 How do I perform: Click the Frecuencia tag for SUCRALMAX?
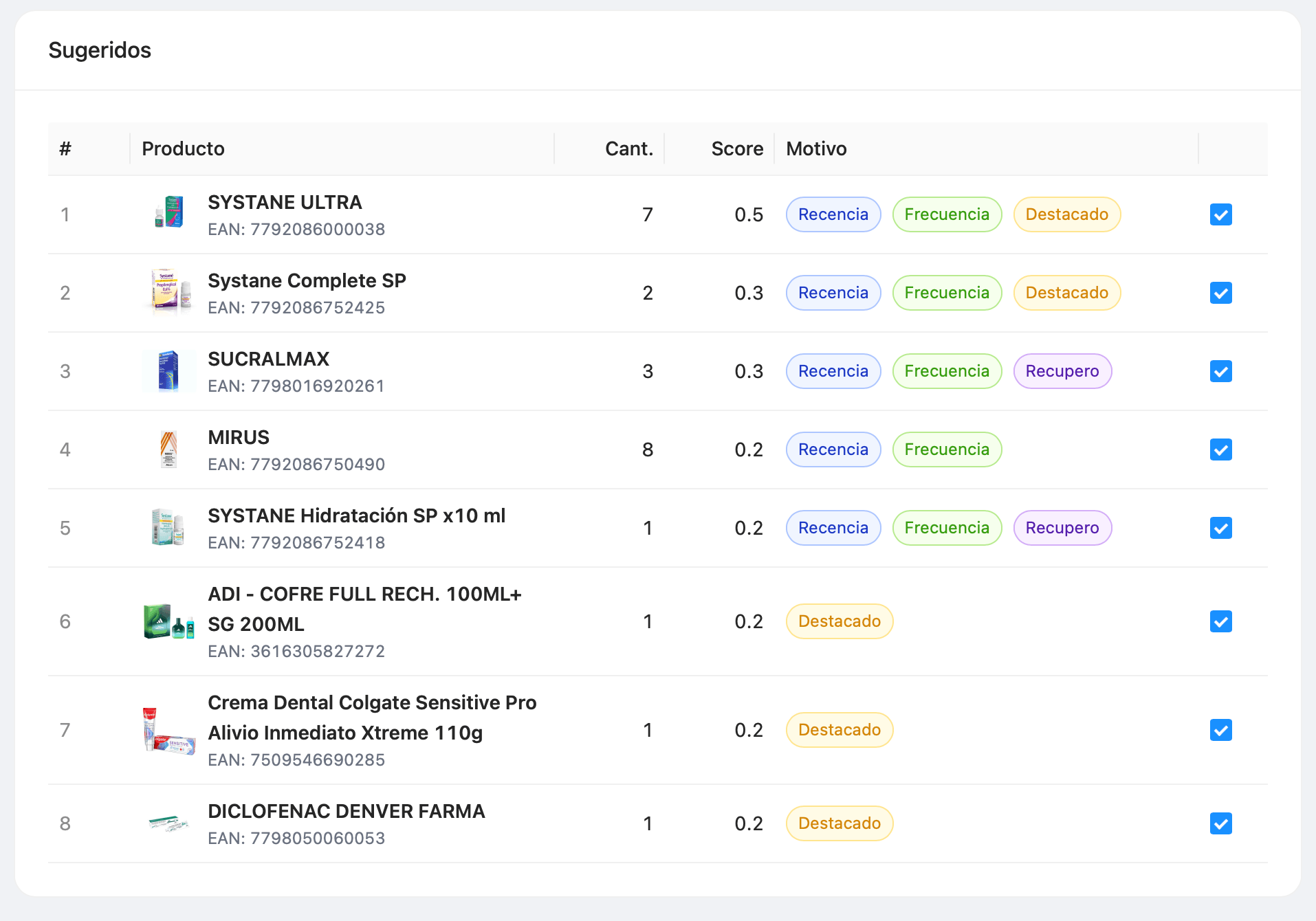point(947,371)
